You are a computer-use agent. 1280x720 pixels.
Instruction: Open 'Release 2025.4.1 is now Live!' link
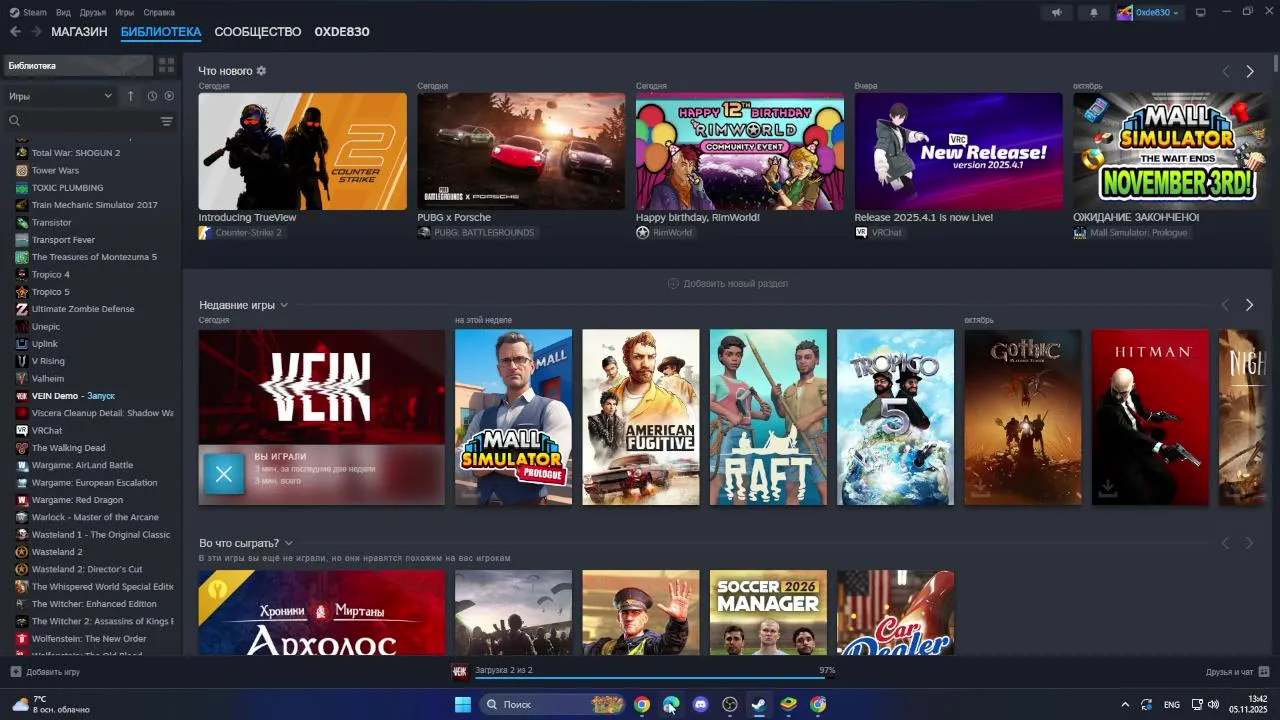click(x=924, y=217)
